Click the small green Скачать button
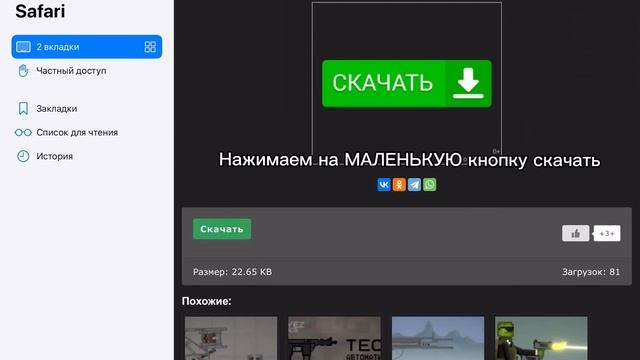 pyautogui.click(x=222, y=229)
